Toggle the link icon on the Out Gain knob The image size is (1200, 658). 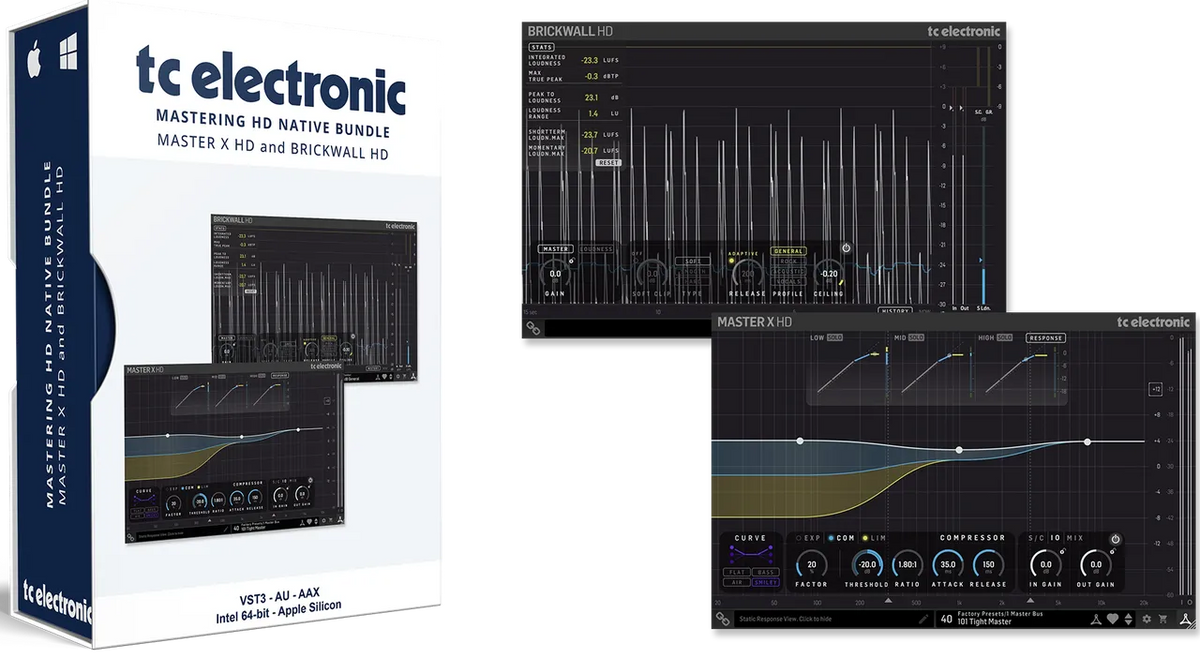click(x=1112, y=550)
